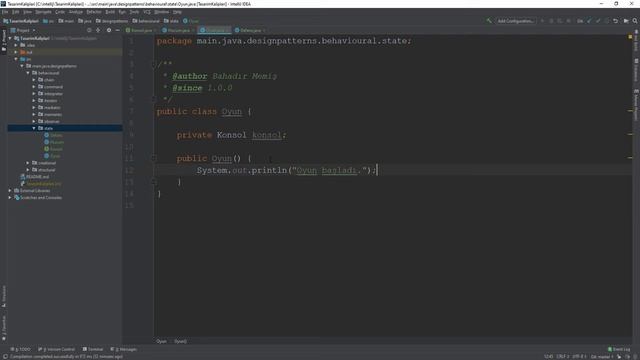This screenshot has height=360, width=640.
Task: Open the Navigate menu
Action: point(43,12)
